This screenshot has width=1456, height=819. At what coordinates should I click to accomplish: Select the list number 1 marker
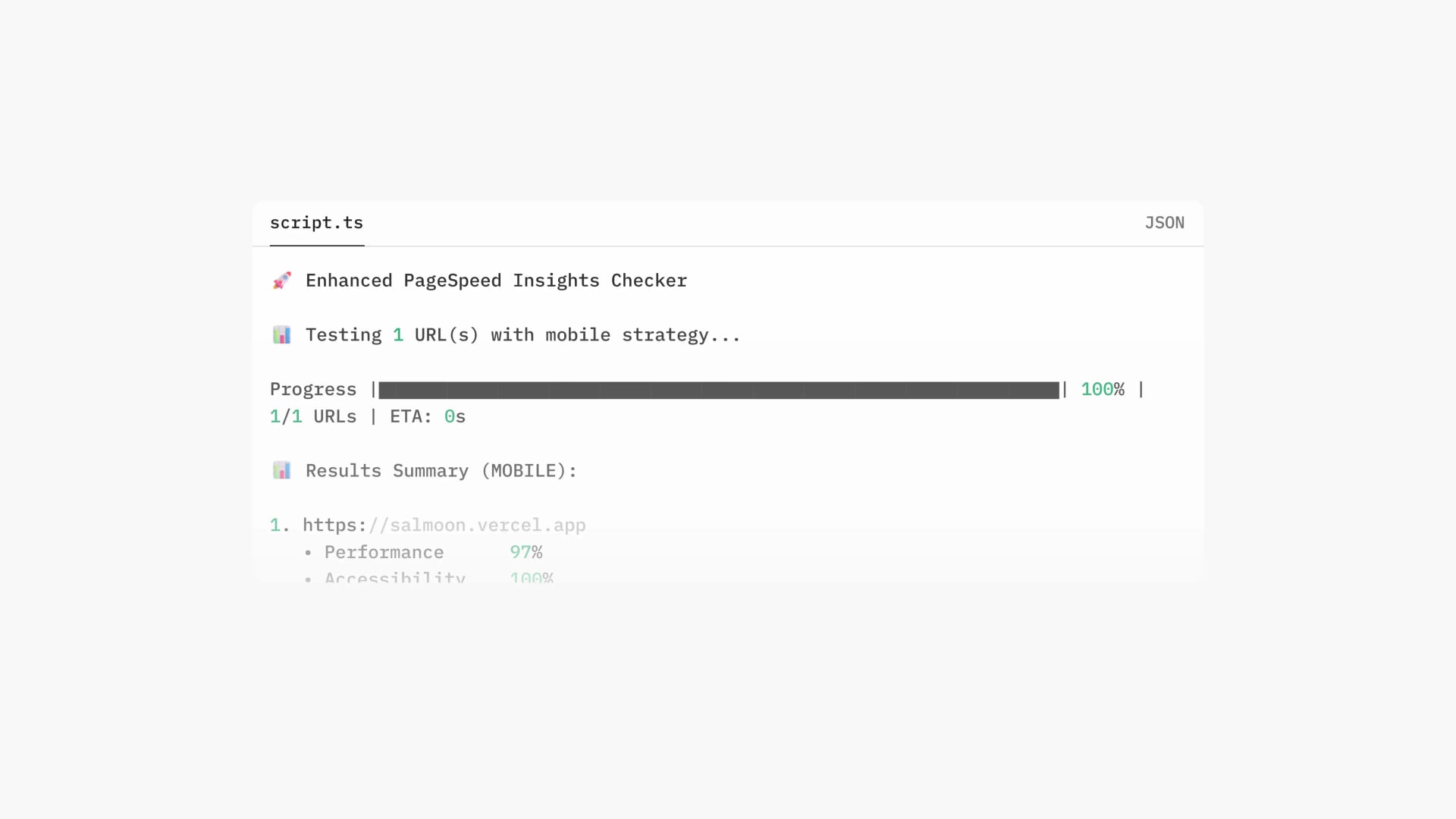pos(280,526)
